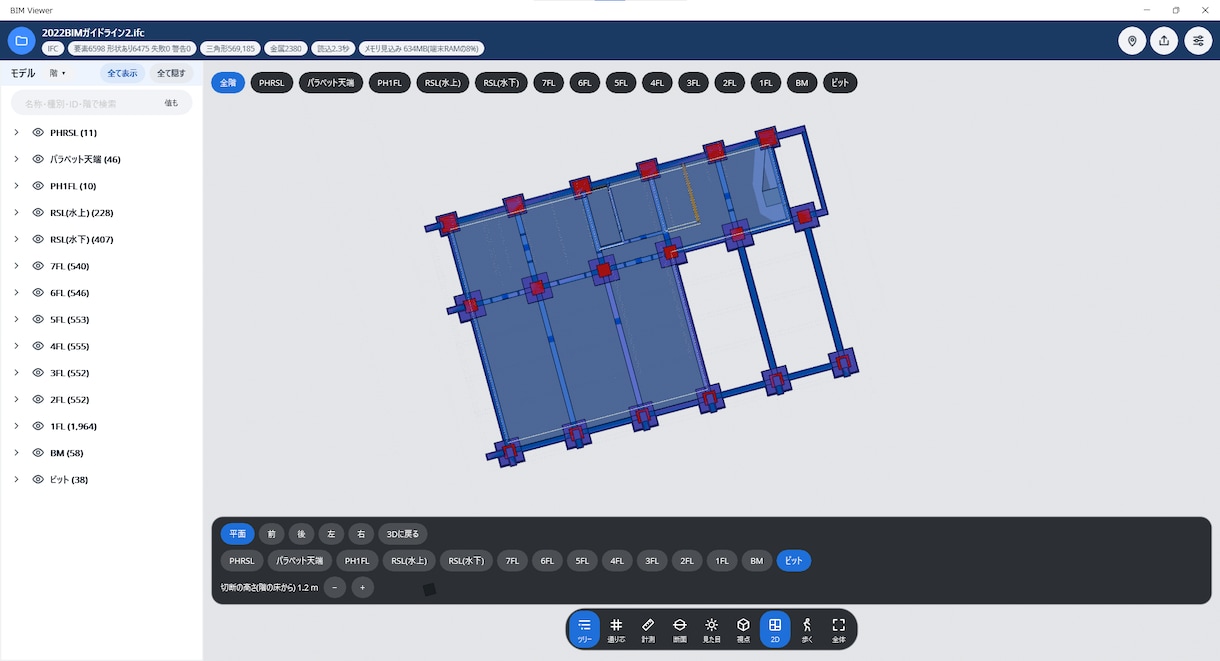Viewport: 1220px width, 661px height.
Task: Choose the 前 front view button
Action: (271, 534)
